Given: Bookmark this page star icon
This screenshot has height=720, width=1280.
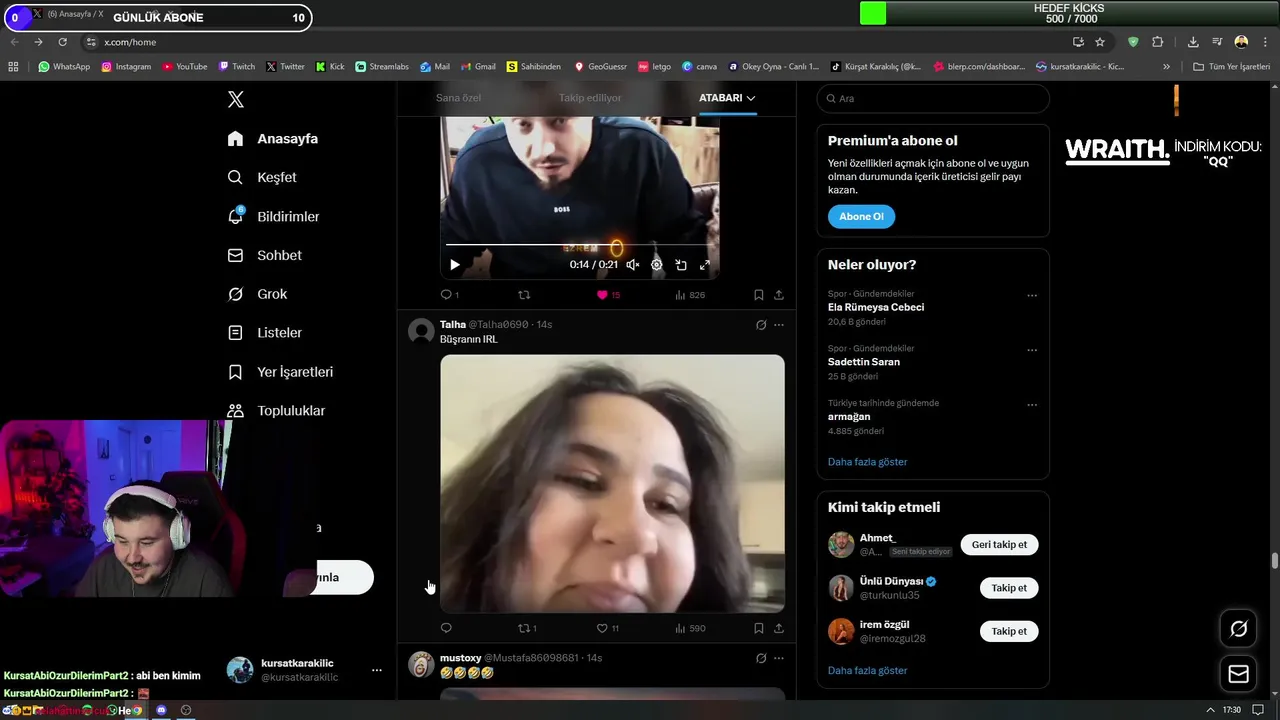Looking at the screenshot, I should pyautogui.click(x=1100, y=42).
